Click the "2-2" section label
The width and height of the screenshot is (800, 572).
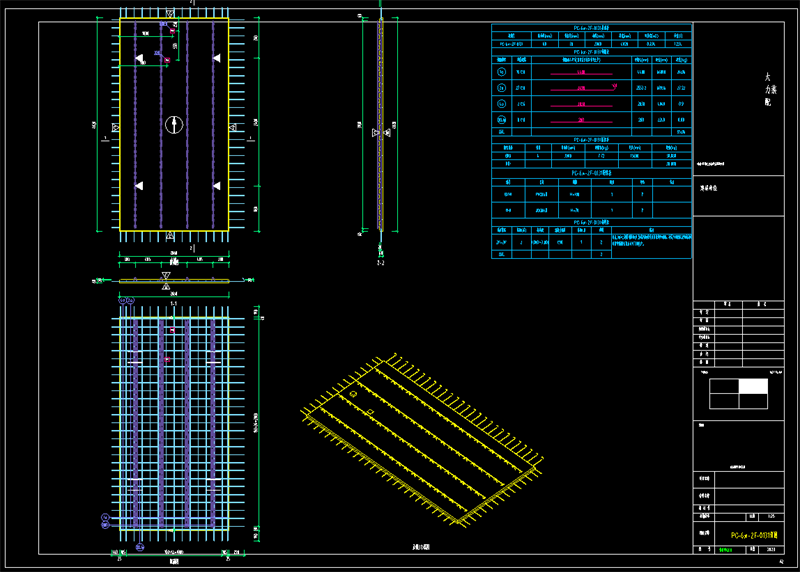coord(381,263)
